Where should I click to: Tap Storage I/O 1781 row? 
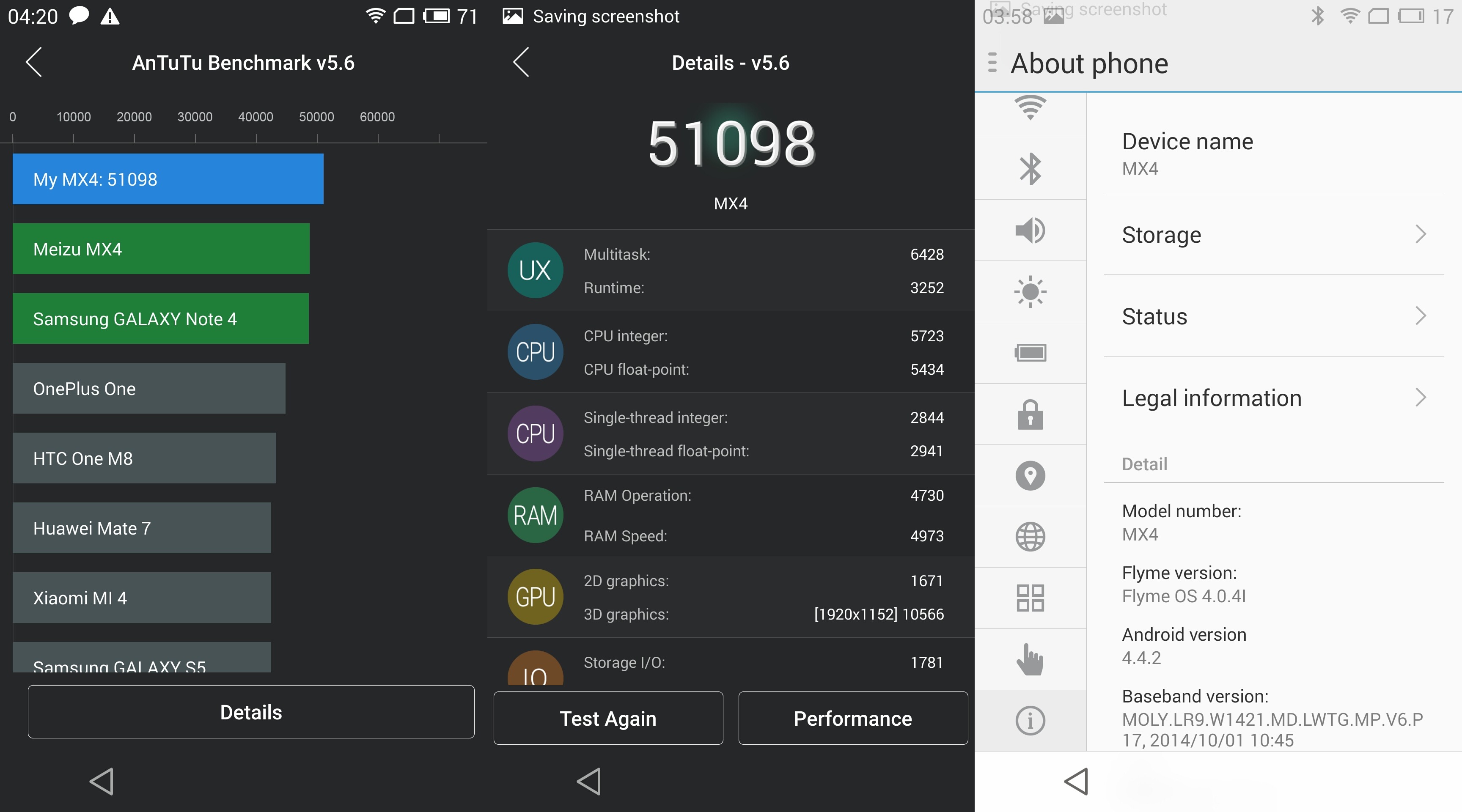764,662
